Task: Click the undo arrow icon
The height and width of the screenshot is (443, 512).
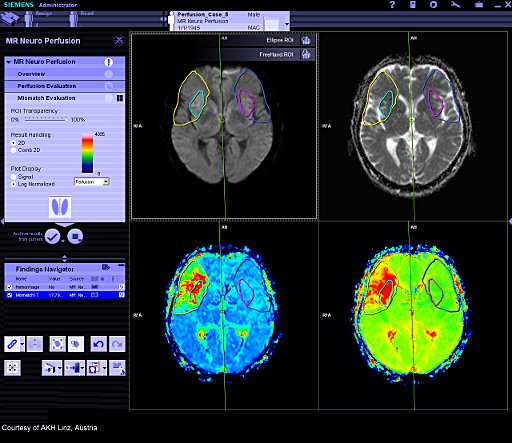Action: 98,344
